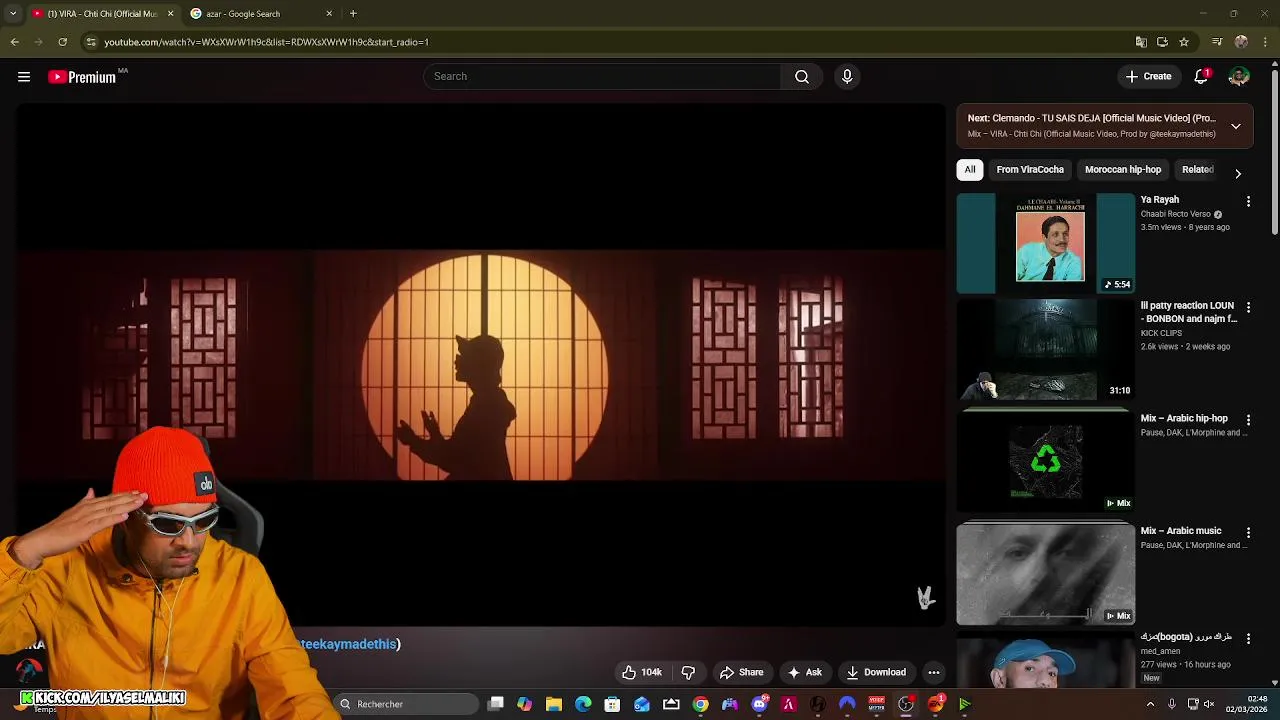
Task: Switch to azar - Google Search tab
Action: click(243, 14)
